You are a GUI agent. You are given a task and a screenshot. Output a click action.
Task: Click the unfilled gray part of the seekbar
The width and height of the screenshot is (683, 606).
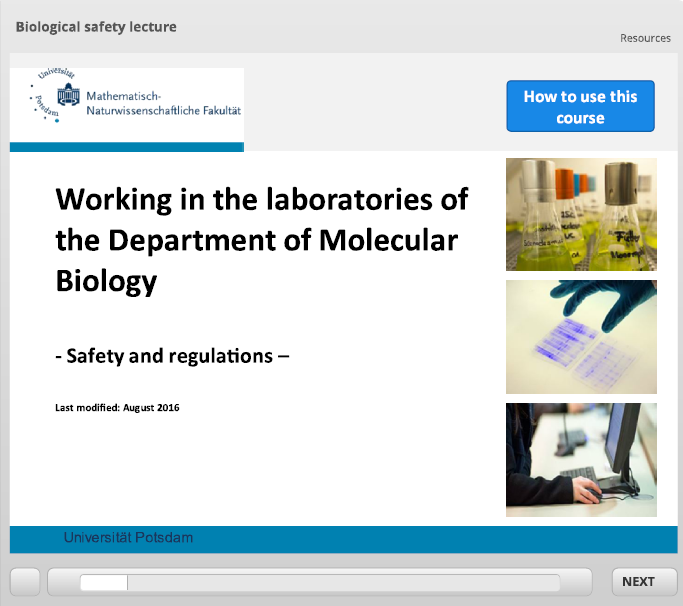340,582
